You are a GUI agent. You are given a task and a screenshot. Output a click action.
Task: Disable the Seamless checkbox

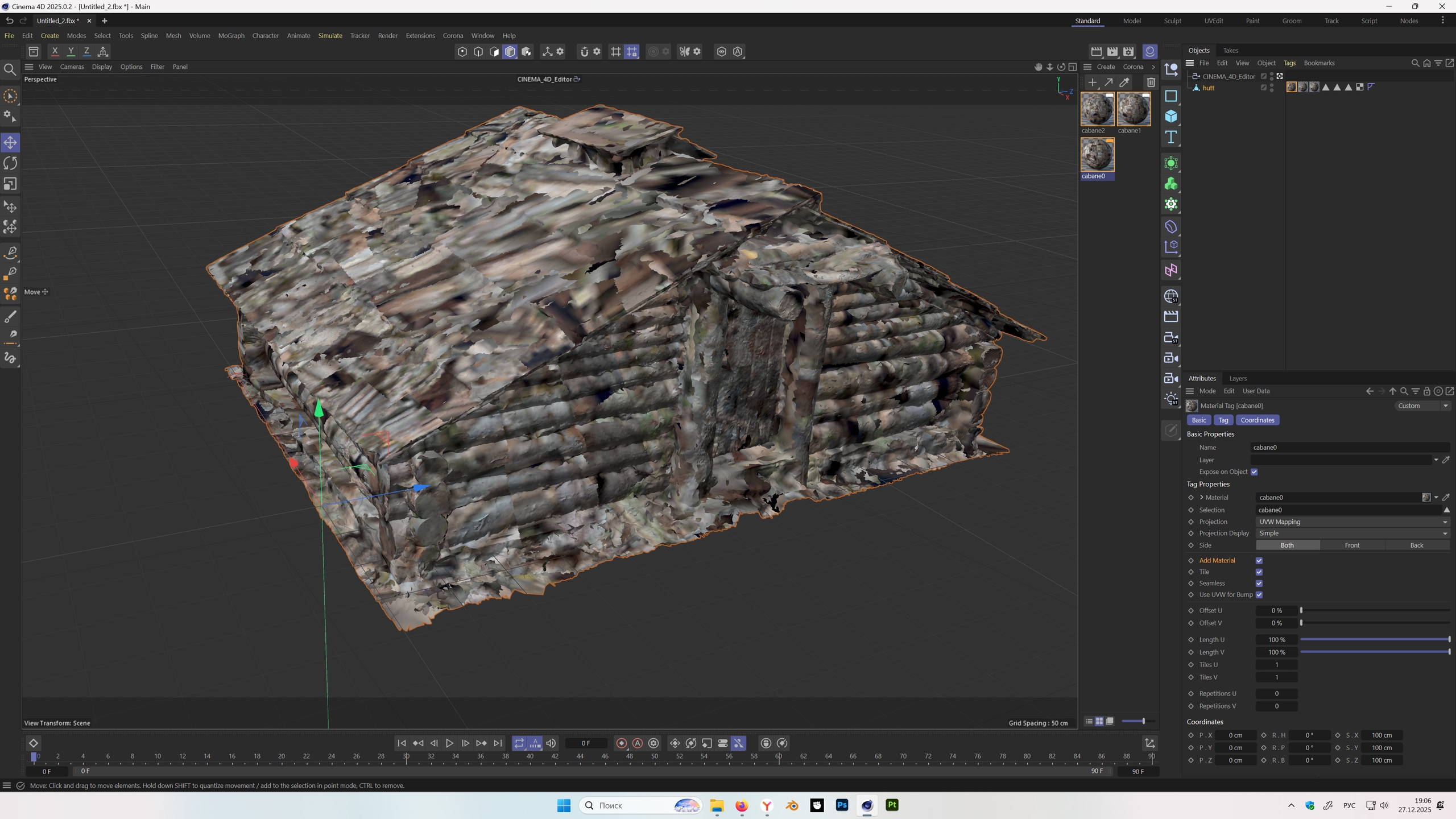pos(1259,584)
